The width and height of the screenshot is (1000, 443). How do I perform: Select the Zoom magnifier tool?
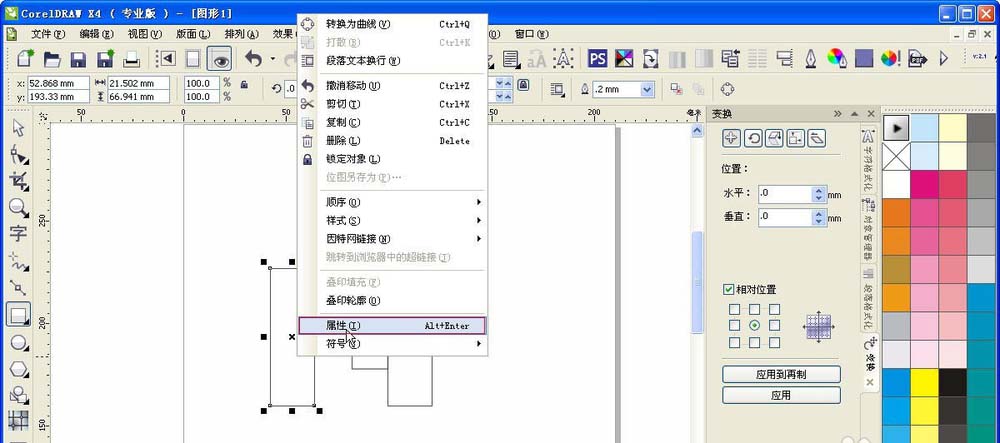[x=18, y=207]
